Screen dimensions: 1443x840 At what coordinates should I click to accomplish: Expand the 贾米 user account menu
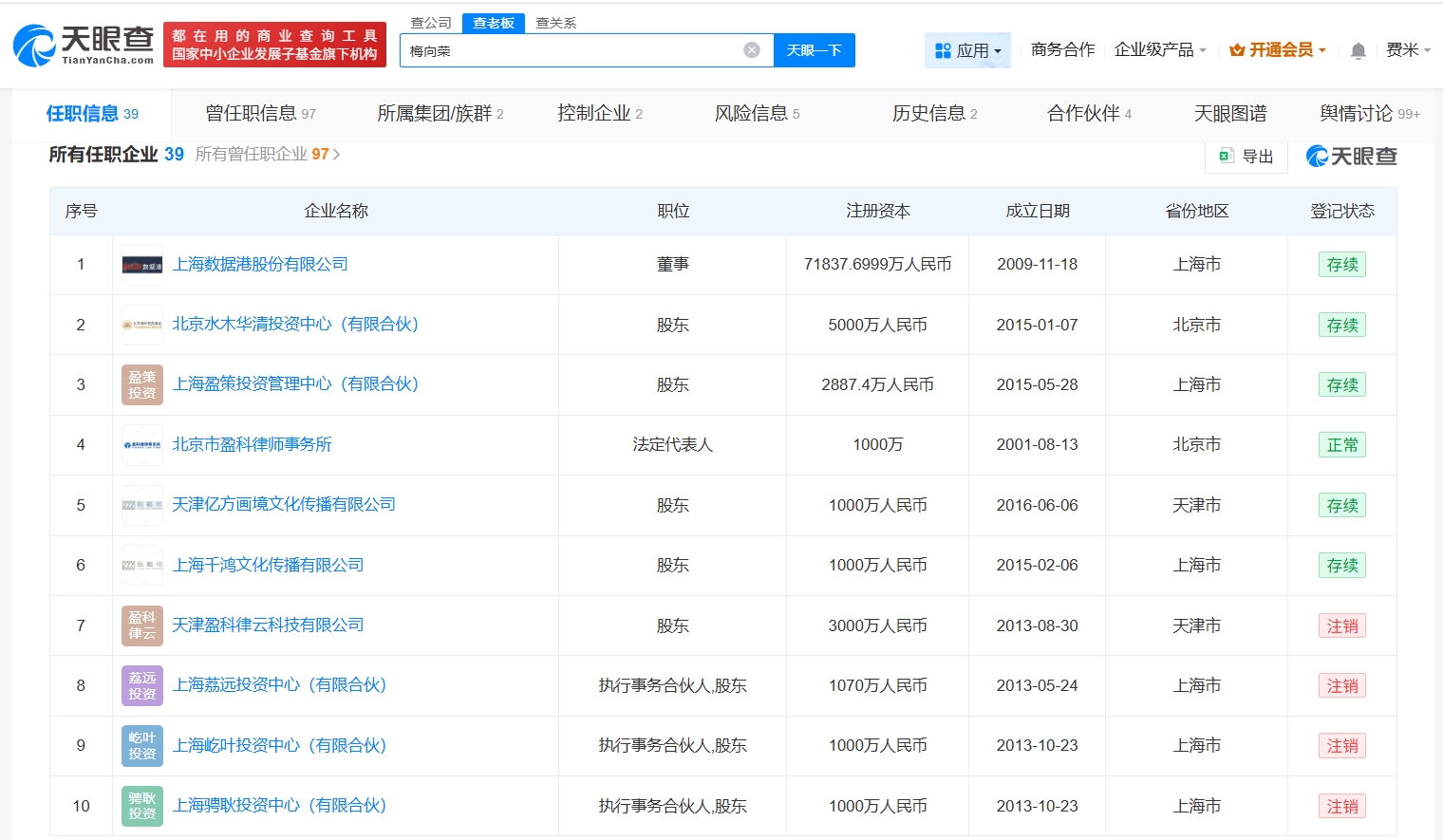click(x=1408, y=50)
